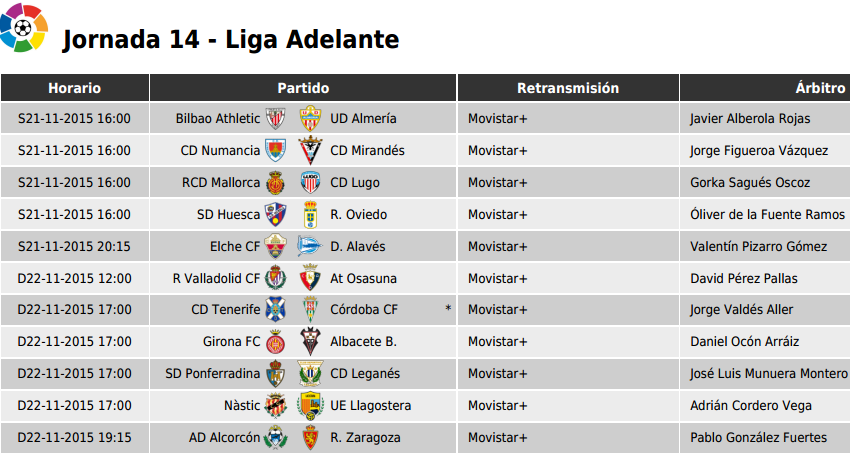The height and width of the screenshot is (454, 850).
Task: Click Movistar+ in the Elche CF row
Action: point(498,246)
